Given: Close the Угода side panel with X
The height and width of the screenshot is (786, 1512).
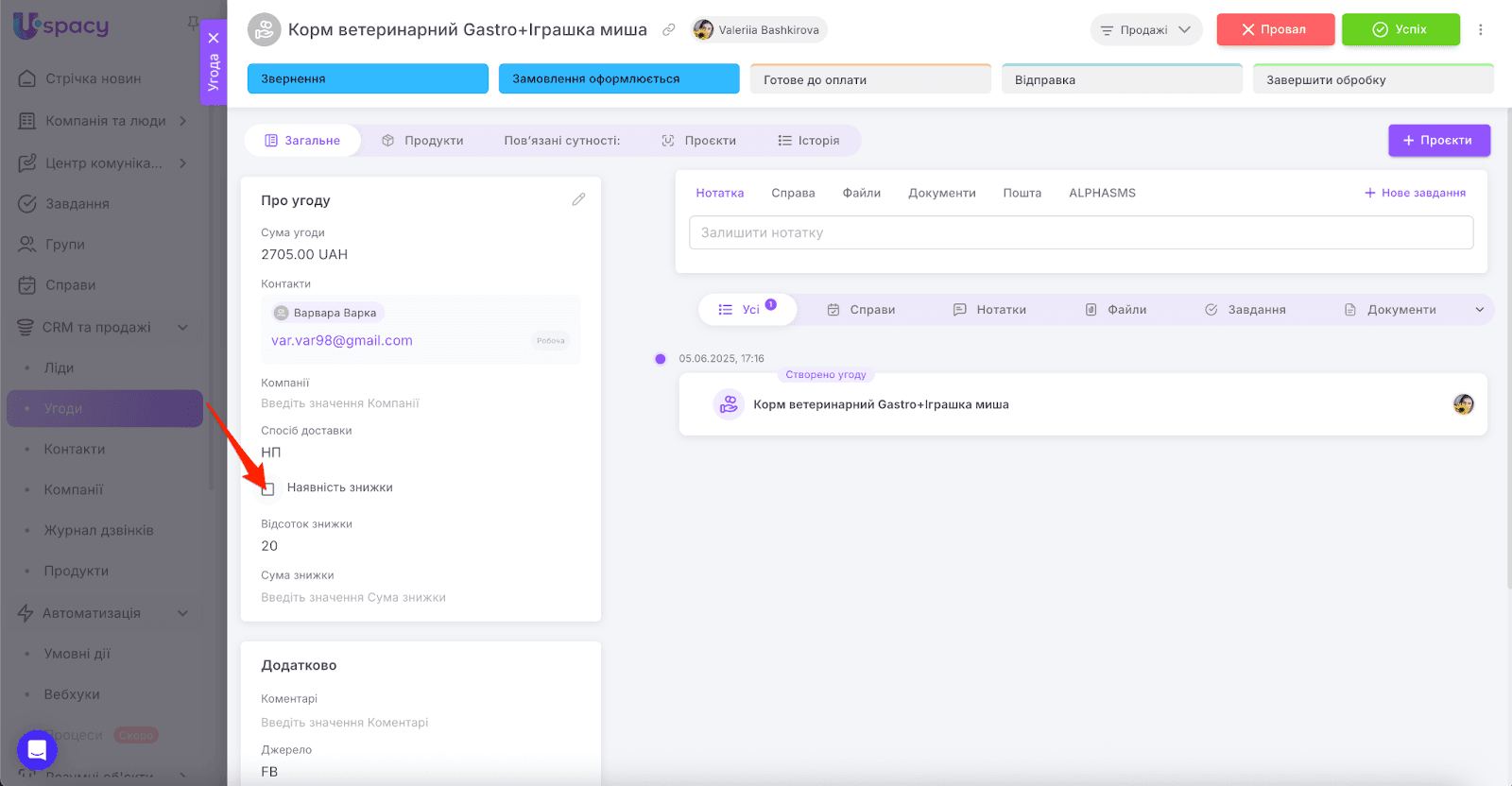Looking at the screenshot, I should click(x=214, y=38).
